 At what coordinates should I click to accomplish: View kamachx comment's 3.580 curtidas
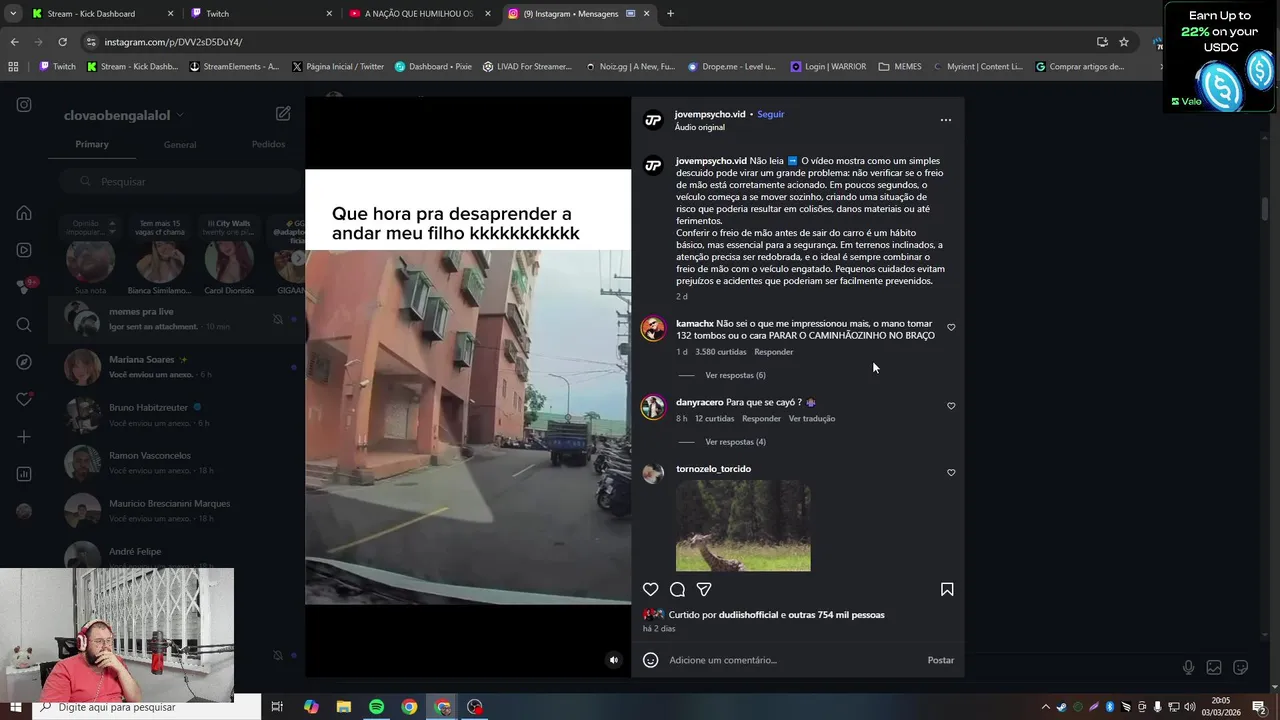coord(721,352)
